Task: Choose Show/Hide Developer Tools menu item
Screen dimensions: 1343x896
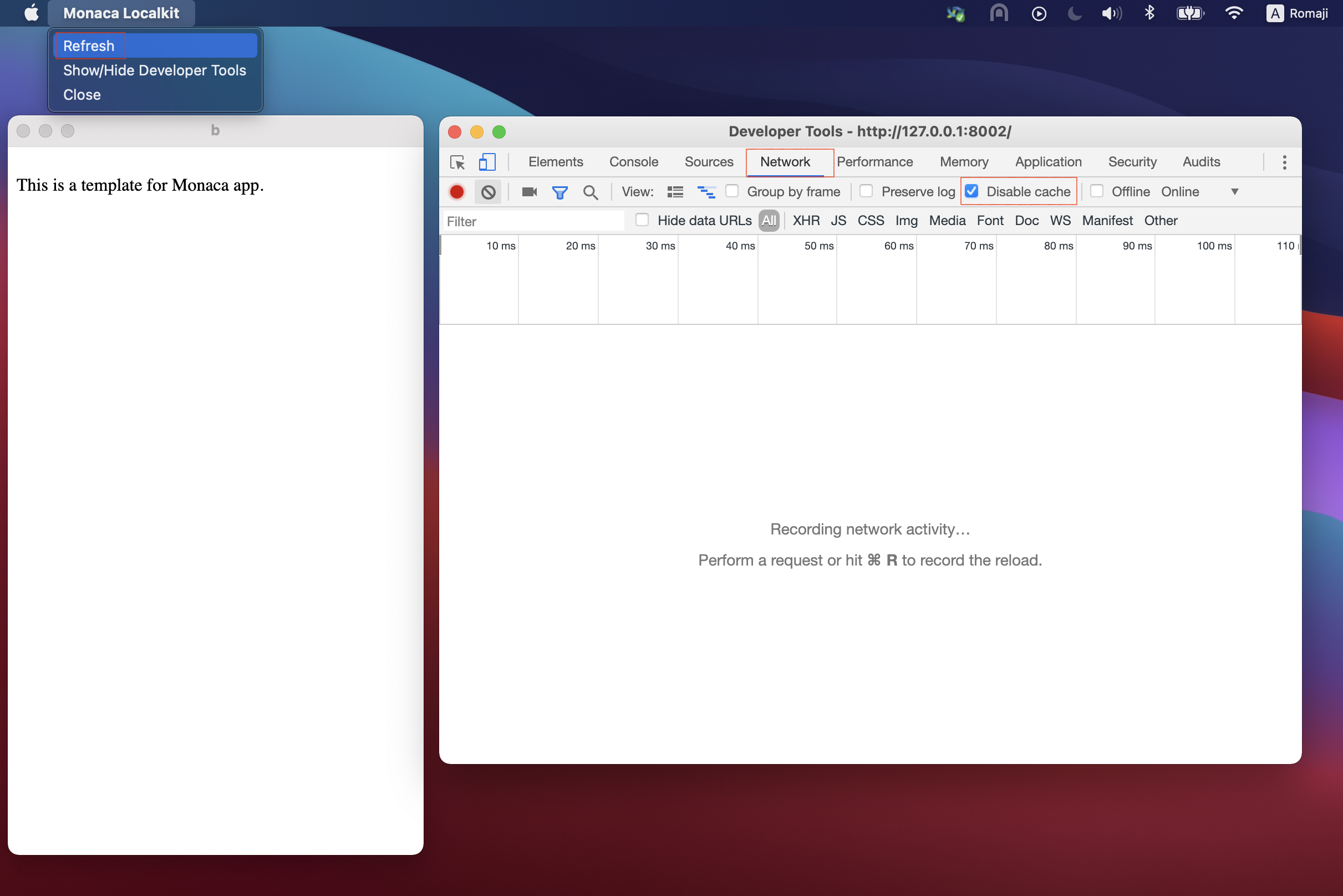Action: point(154,70)
